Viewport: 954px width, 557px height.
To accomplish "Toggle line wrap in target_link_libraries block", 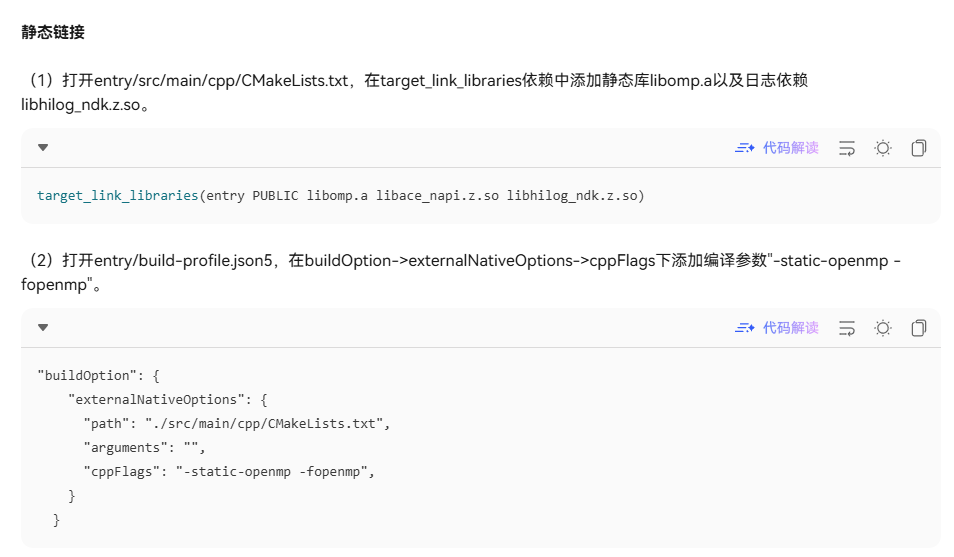I will tap(847, 148).
